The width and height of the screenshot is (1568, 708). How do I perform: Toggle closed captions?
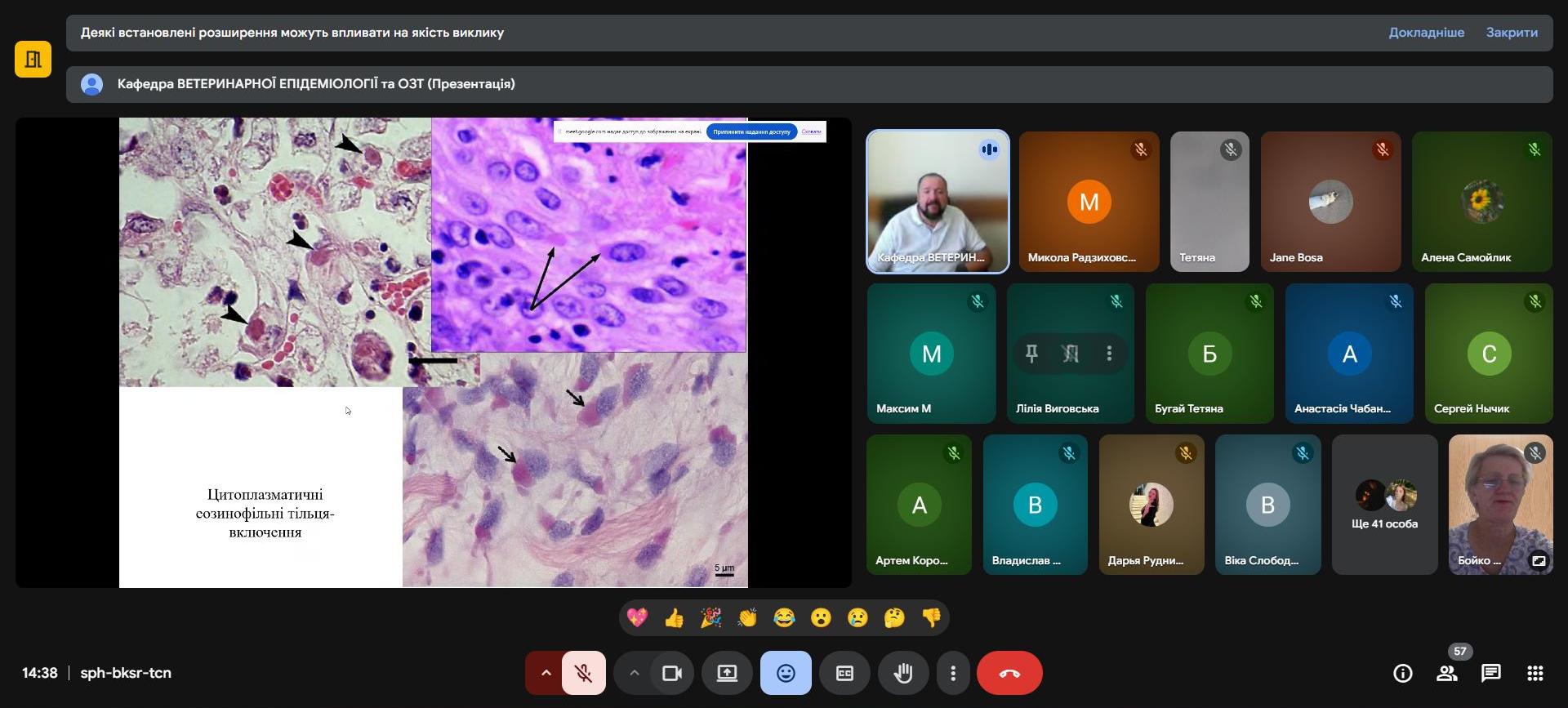pos(844,673)
